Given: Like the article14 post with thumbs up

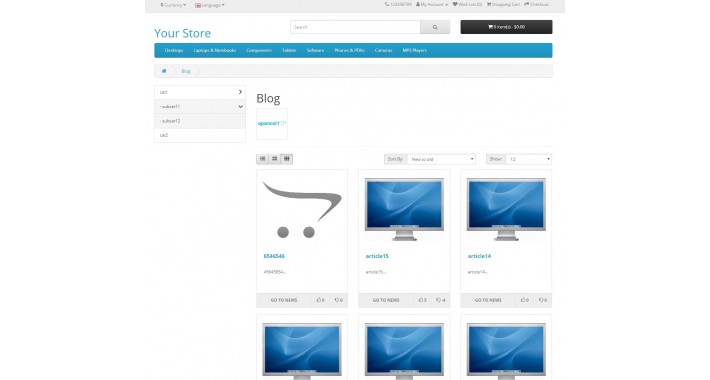Looking at the screenshot, I should coord(524,300).
